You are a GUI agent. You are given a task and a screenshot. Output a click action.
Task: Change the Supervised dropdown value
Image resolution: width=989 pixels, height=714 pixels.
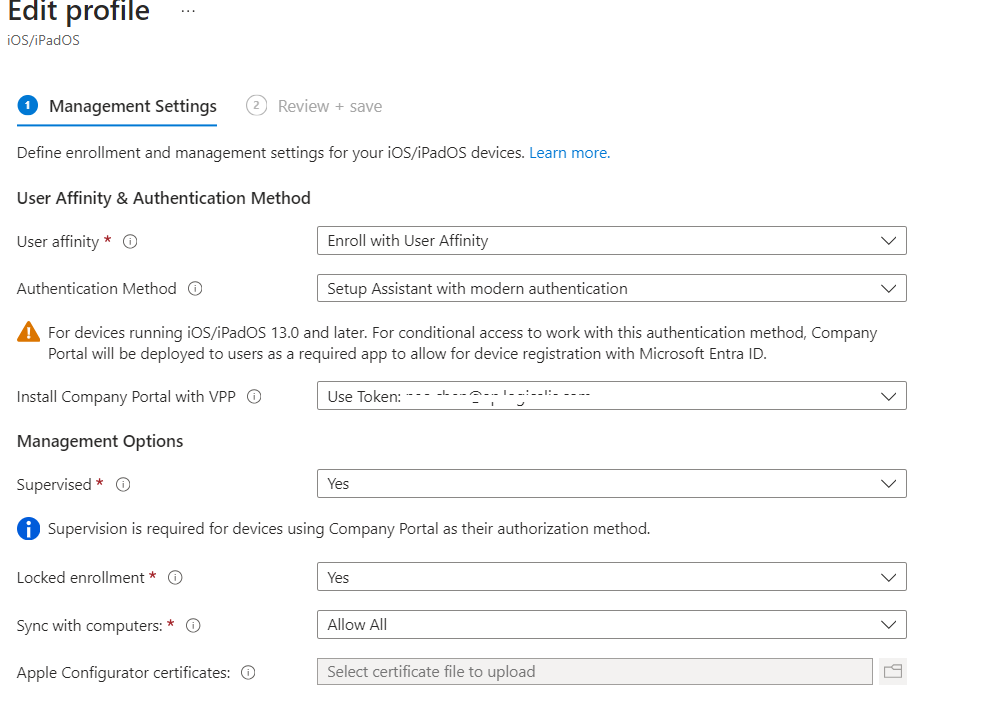point(611,484)
